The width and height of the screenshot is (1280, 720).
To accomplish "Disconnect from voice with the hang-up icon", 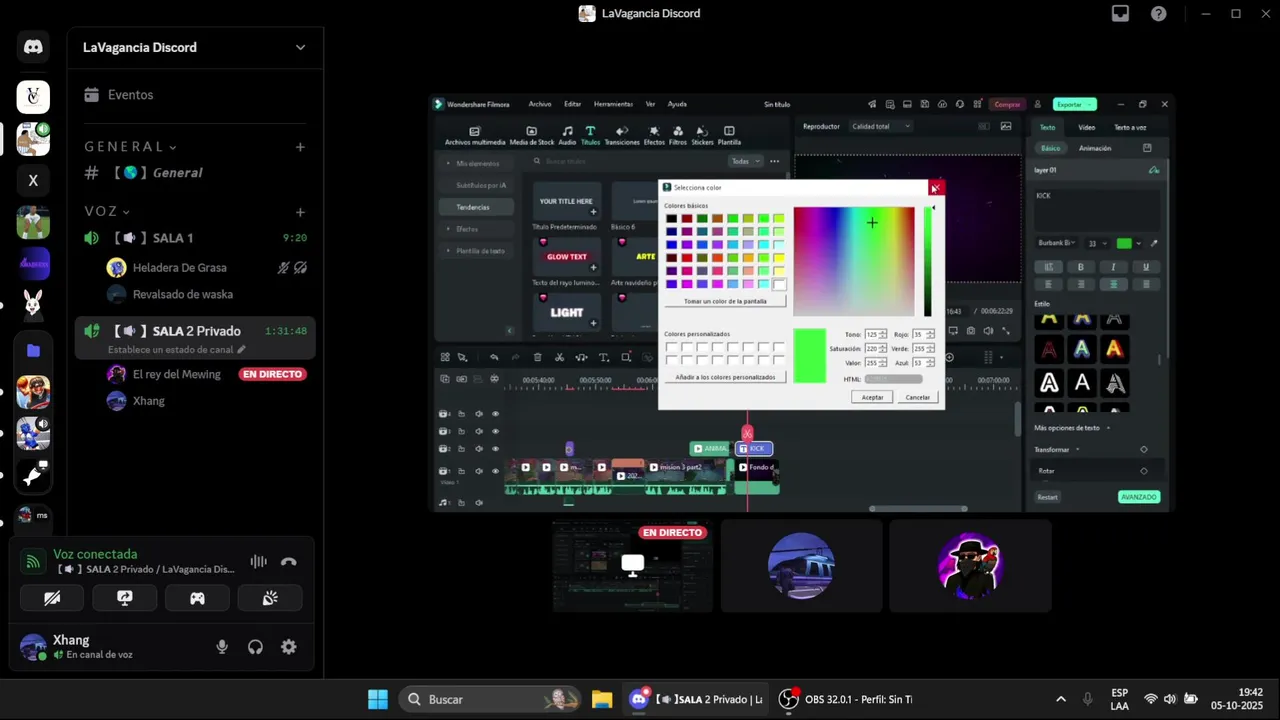I will [x=289, y=561].
